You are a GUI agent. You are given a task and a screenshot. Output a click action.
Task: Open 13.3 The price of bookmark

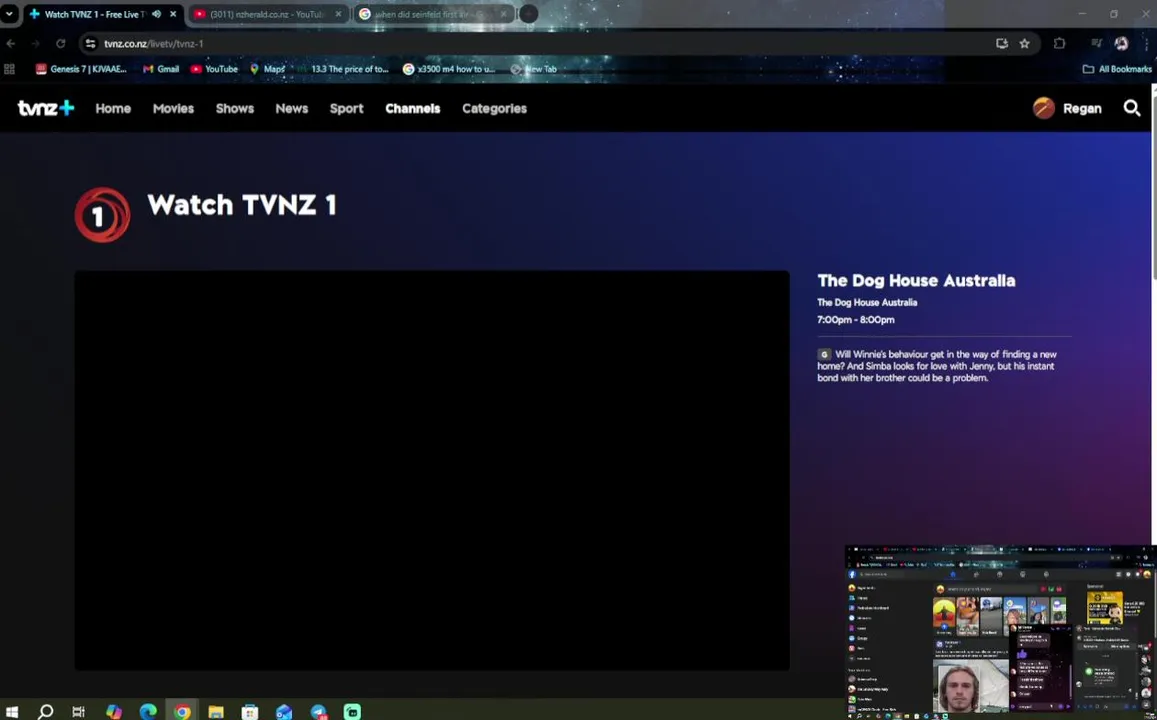[342, 69]
